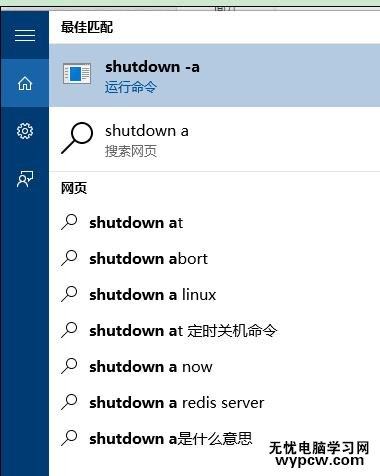
Task: Open the hamburger menu in the sidebar
Action: (25, 35)
